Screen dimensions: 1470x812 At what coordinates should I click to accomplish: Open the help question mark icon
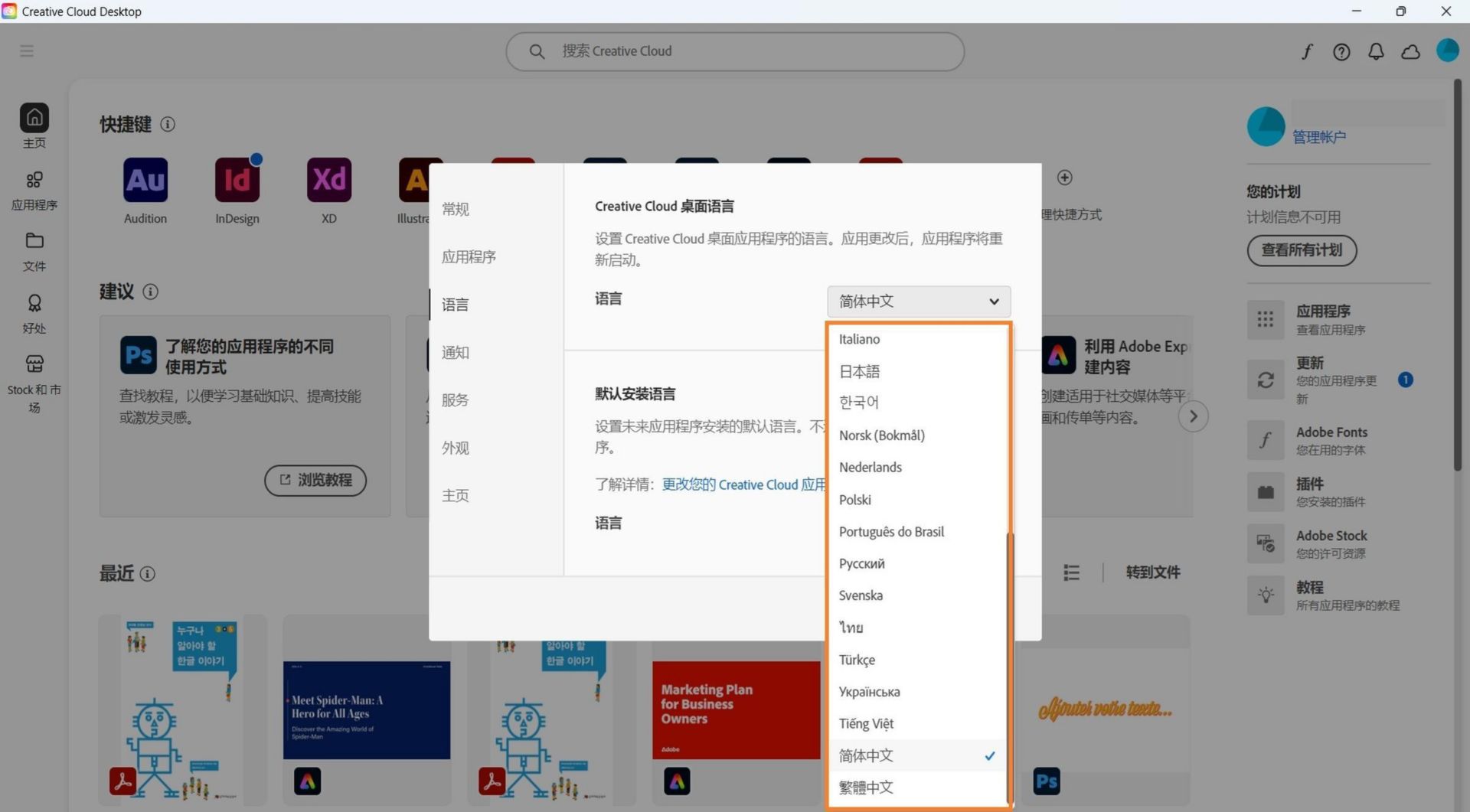click(x=1341, y=51)
